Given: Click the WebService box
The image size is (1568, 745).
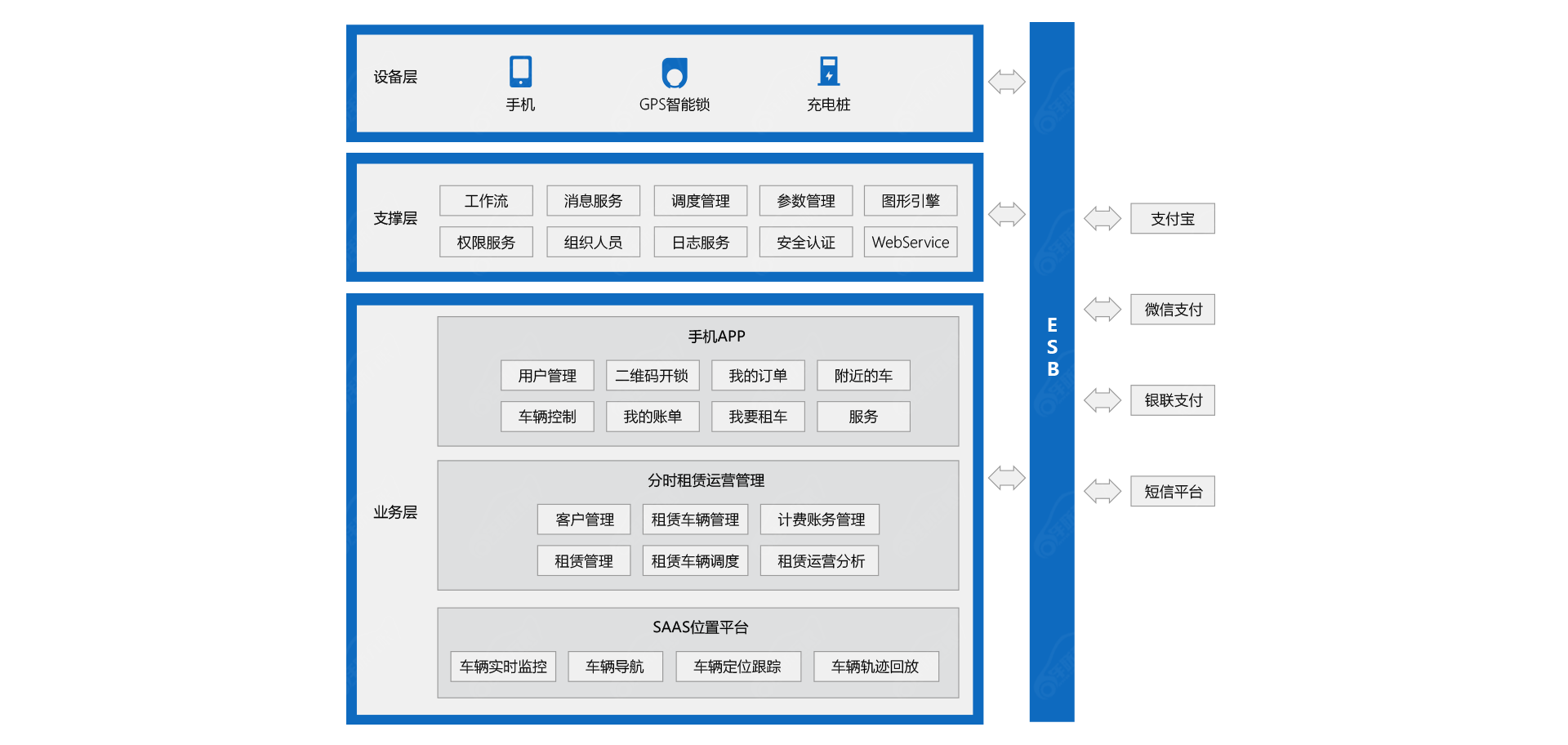Looking at the screenshot, I should point(910,243).
